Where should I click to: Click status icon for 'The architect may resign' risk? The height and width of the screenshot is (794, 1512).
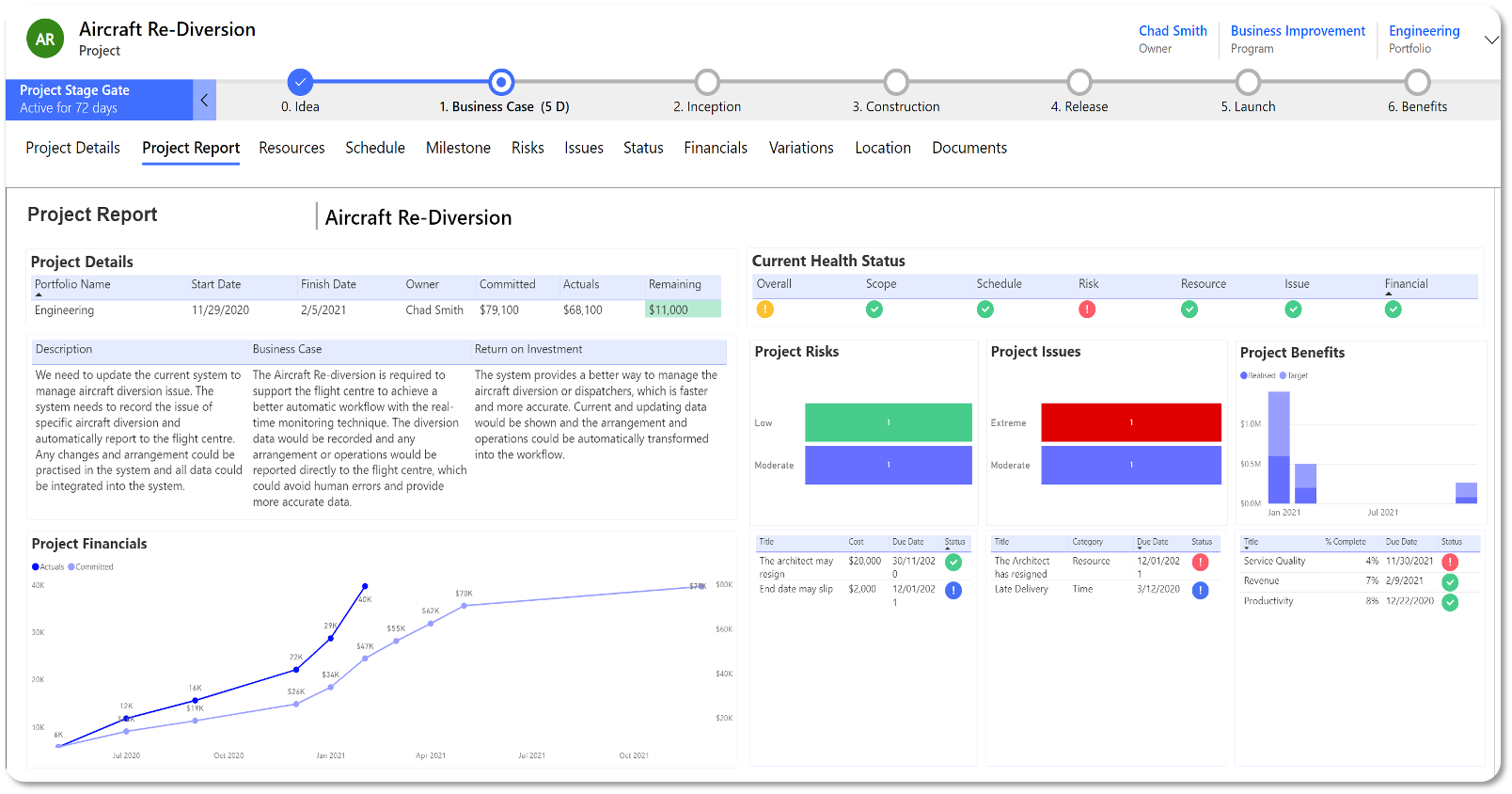(953, 563)
